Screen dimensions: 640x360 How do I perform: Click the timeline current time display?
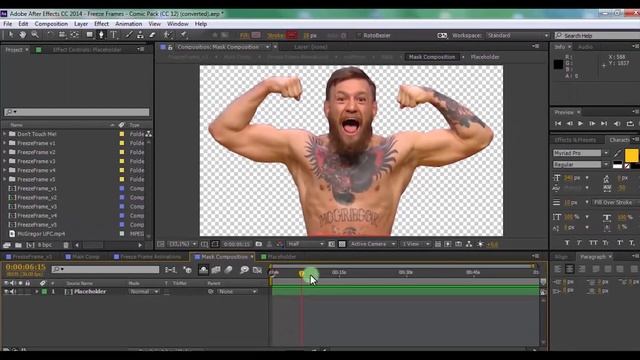coord(26,267)
